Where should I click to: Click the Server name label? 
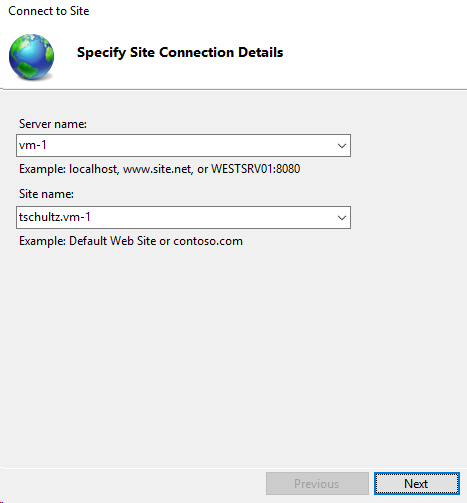point(53,124)
